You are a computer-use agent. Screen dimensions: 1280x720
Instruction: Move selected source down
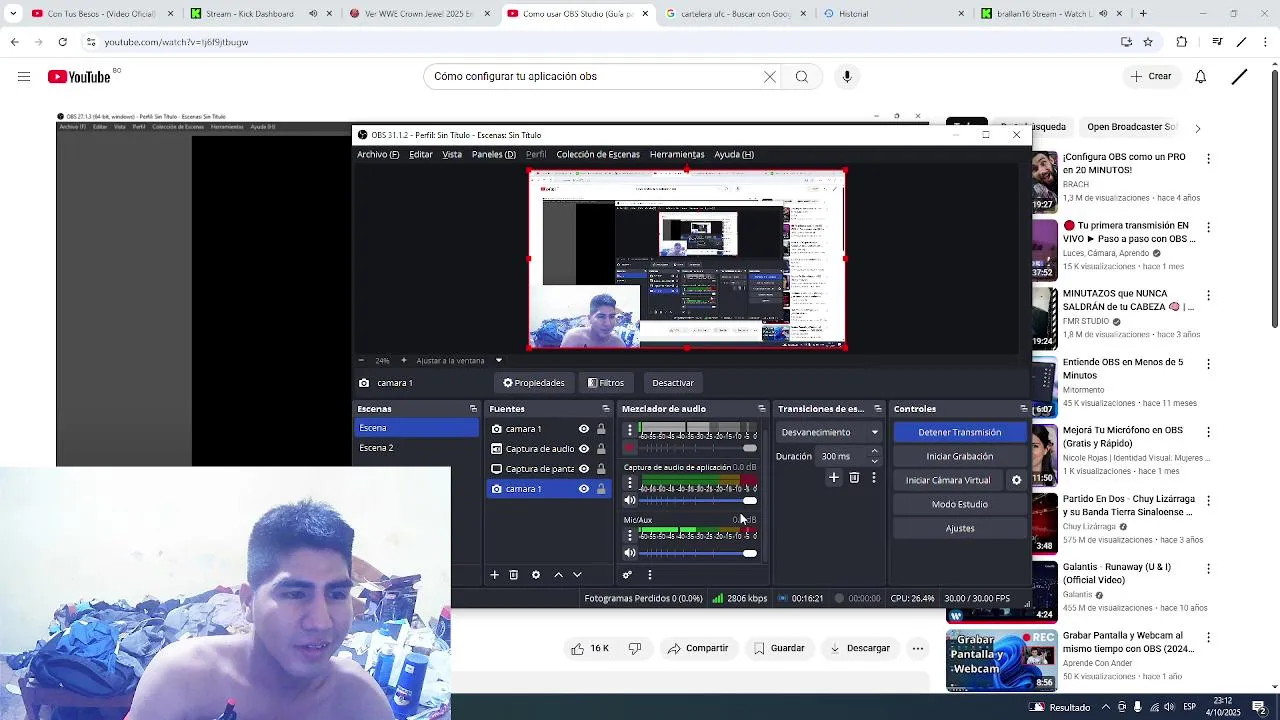click(x=577, y=575)
